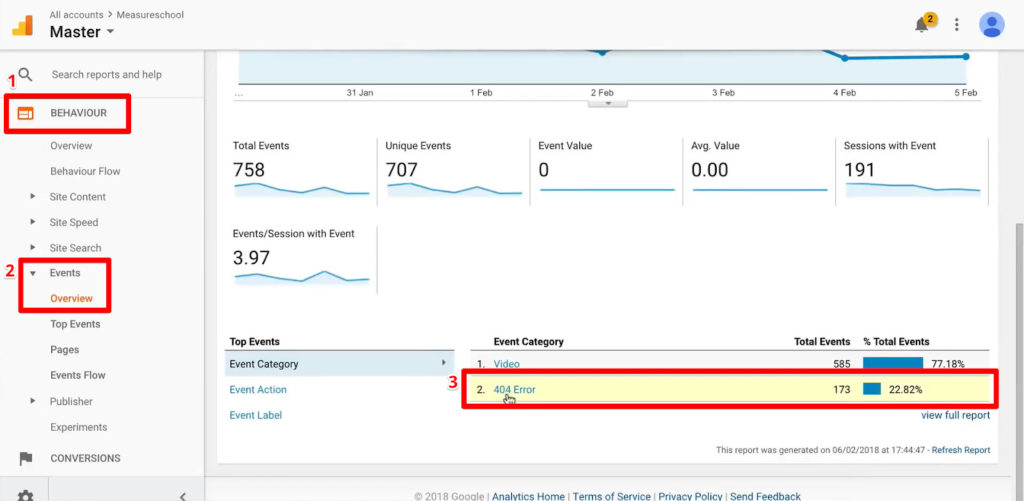The height and width of the screenshot is (501, 1024).
Task: Click the 77.18% bar for Video
Action: click(893, 364)
